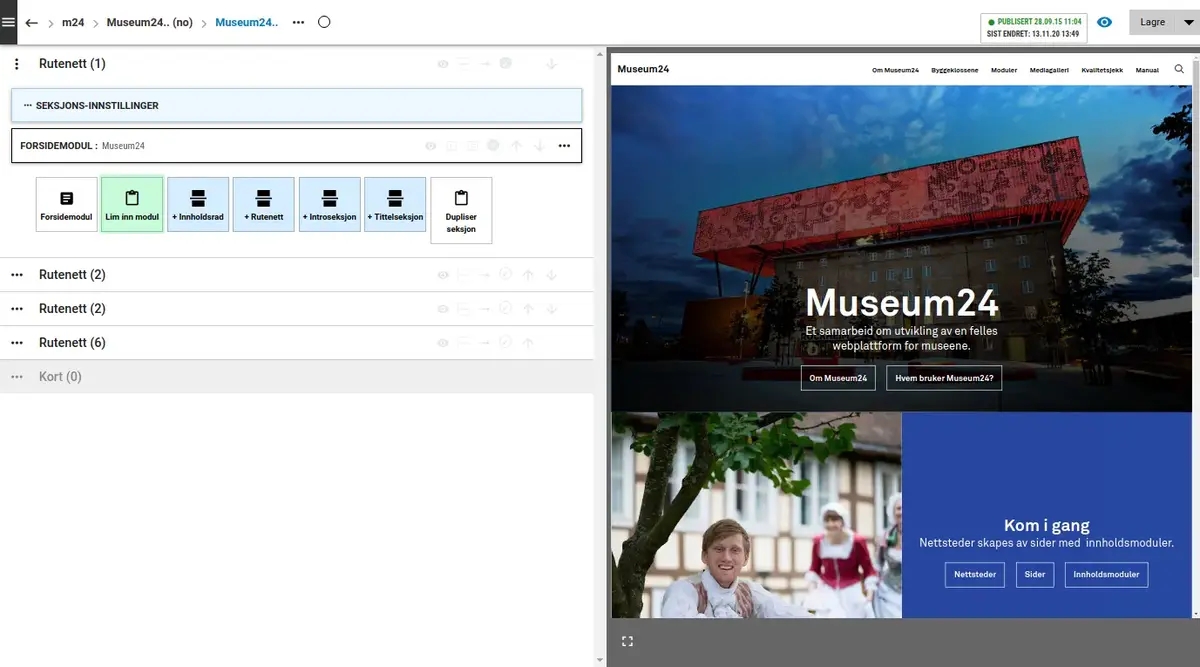Click the Om Museum24 button on the hero image
This screenshot has height=667, width=1200.
(x=838, y=377)
